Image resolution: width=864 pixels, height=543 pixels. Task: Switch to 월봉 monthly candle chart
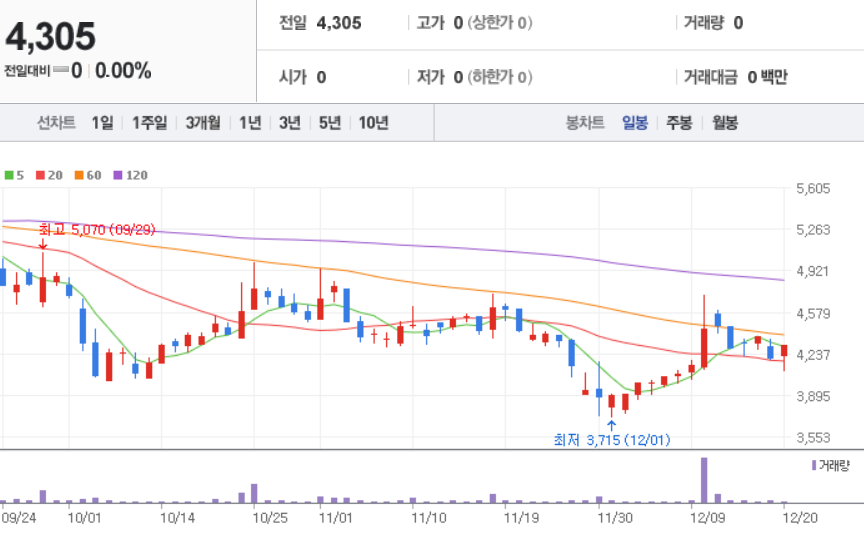[x=725, y=122]
